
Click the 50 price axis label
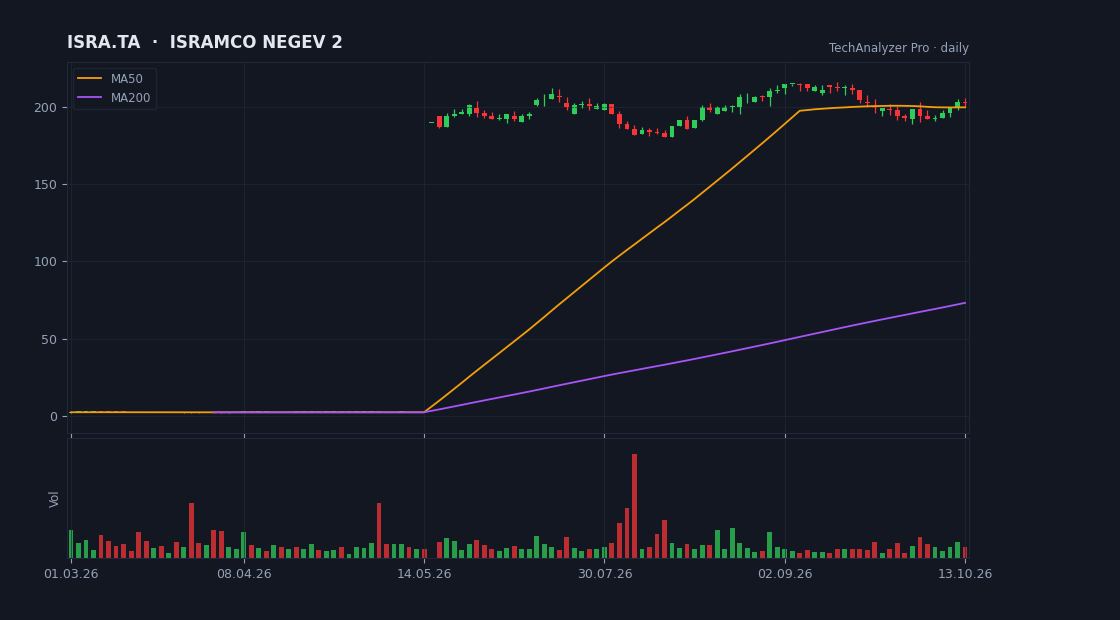click(50, 339)
